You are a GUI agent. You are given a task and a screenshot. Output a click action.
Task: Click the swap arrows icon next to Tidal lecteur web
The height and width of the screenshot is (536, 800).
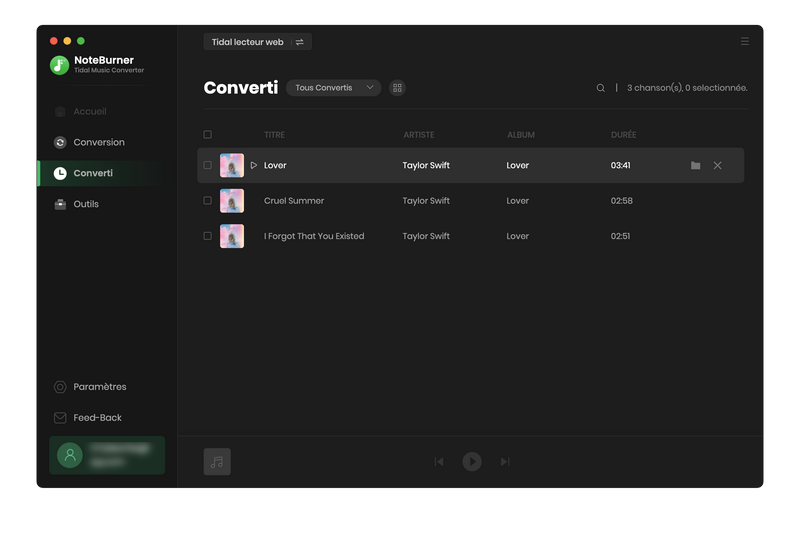pos(299,42)
